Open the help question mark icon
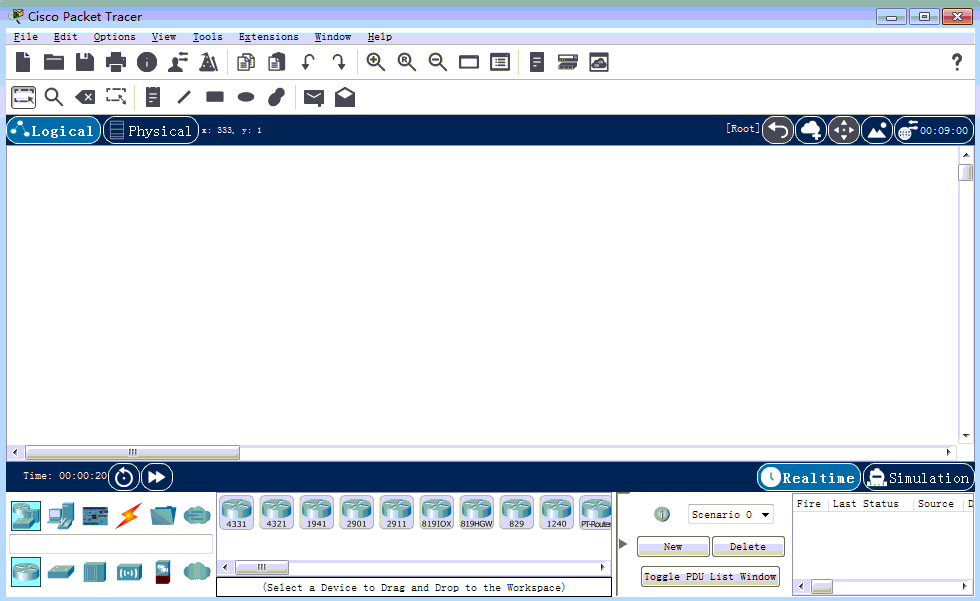 click(x=956, y=62)
